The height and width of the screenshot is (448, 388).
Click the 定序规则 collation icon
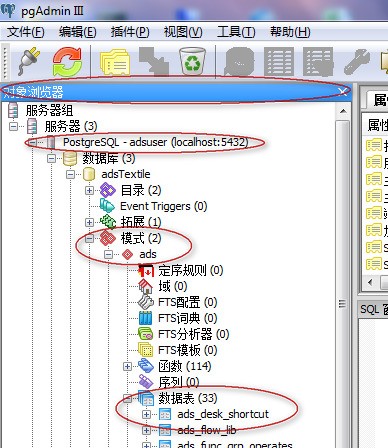coord(146,270)
